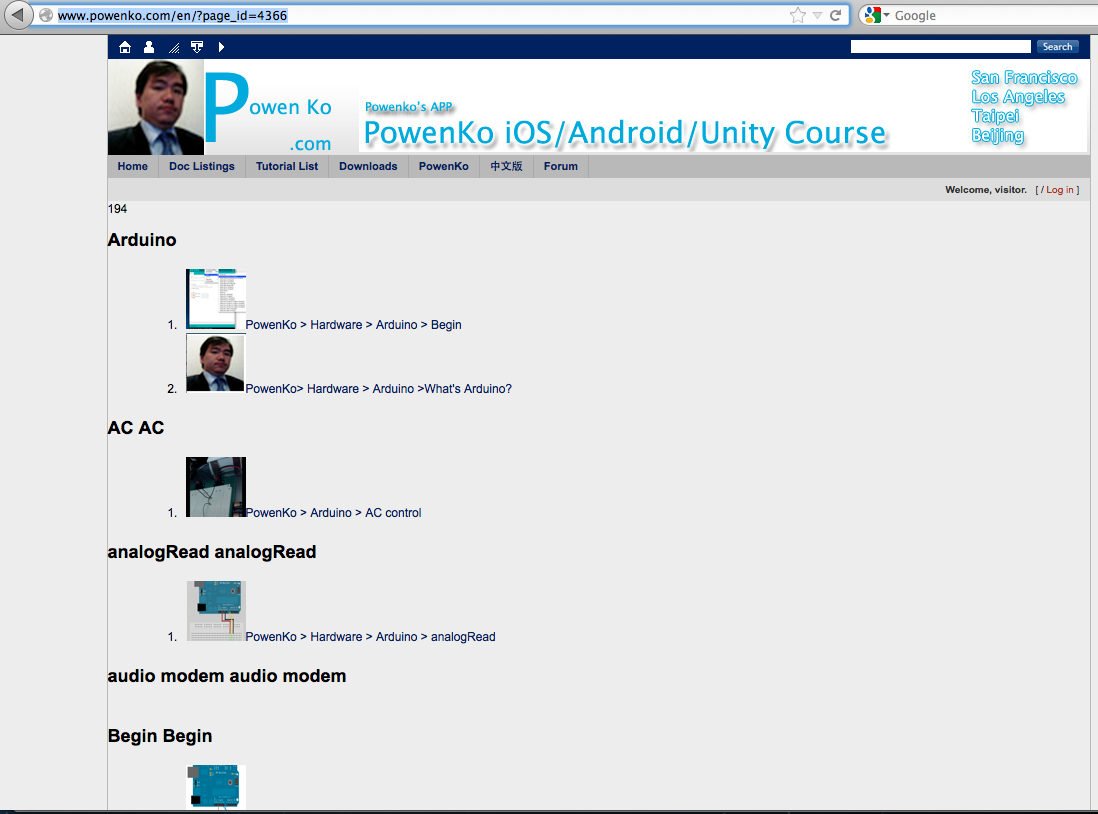Click the Arduino section heading
Image resolution: width=1098 pixels, height=814 pixels.
(x=142, y=240)
